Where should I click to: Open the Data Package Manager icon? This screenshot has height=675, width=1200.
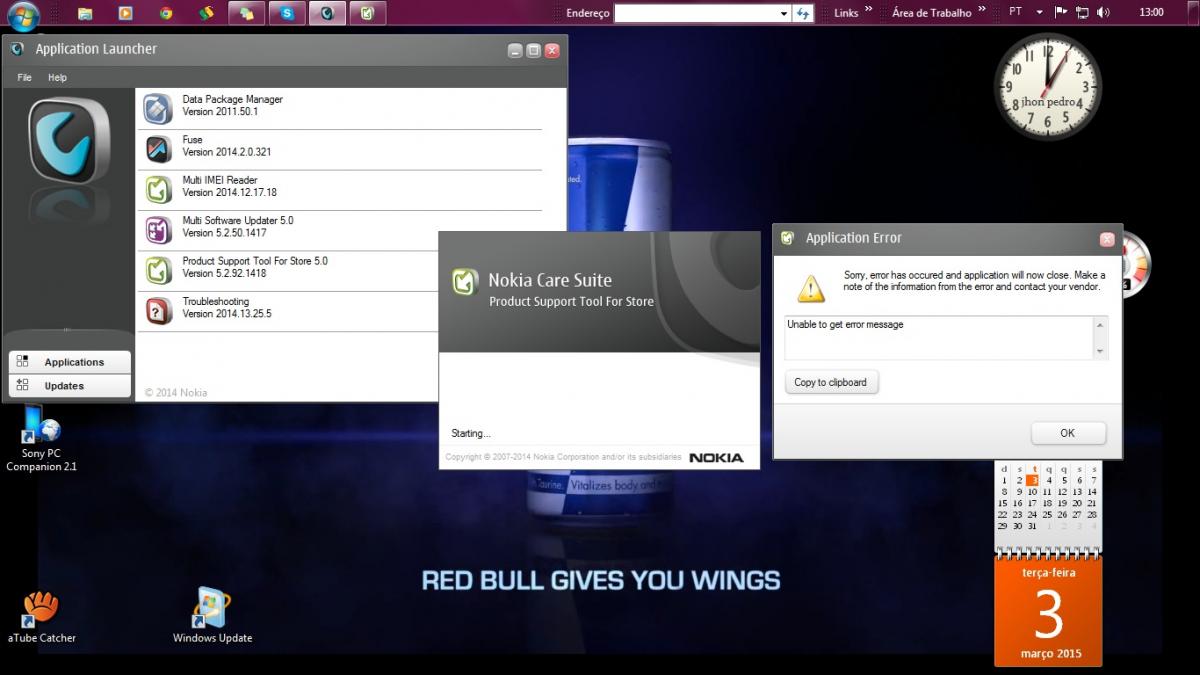(158, 108)
